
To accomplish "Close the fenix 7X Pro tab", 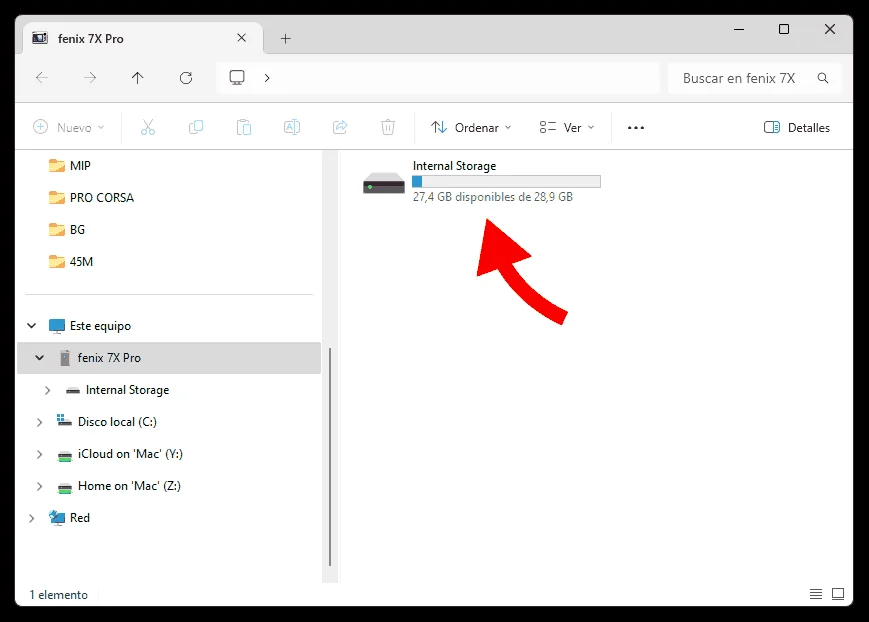I will pos(242,38).
